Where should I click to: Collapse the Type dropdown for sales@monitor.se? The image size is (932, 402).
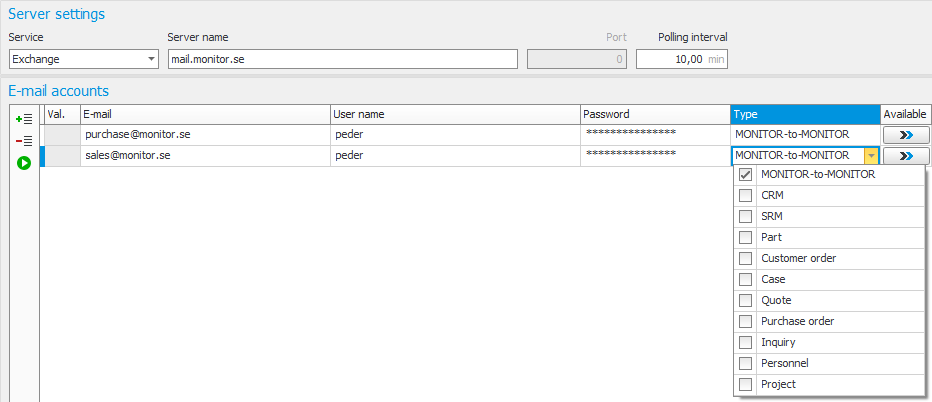[871, 156]
